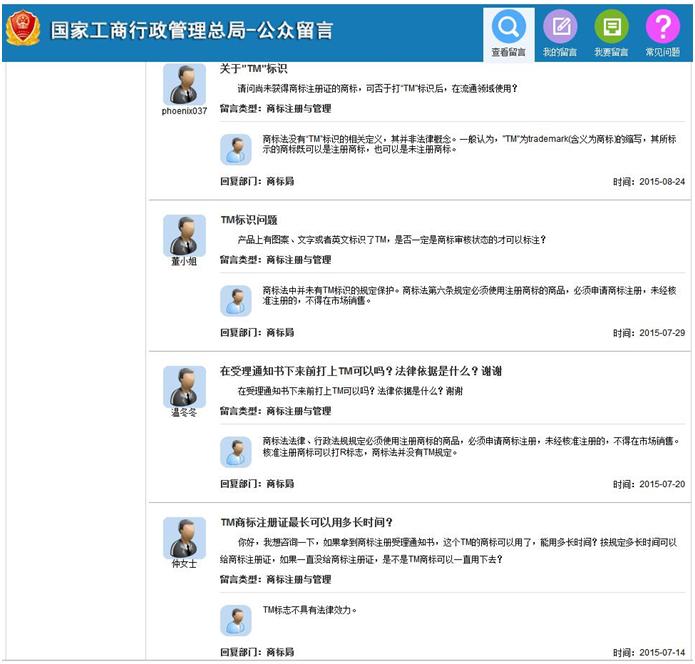This screenshot has height=664, width=695.
Task: Open message TM商标注册证最长可以用多长时间
Action: 307,522
